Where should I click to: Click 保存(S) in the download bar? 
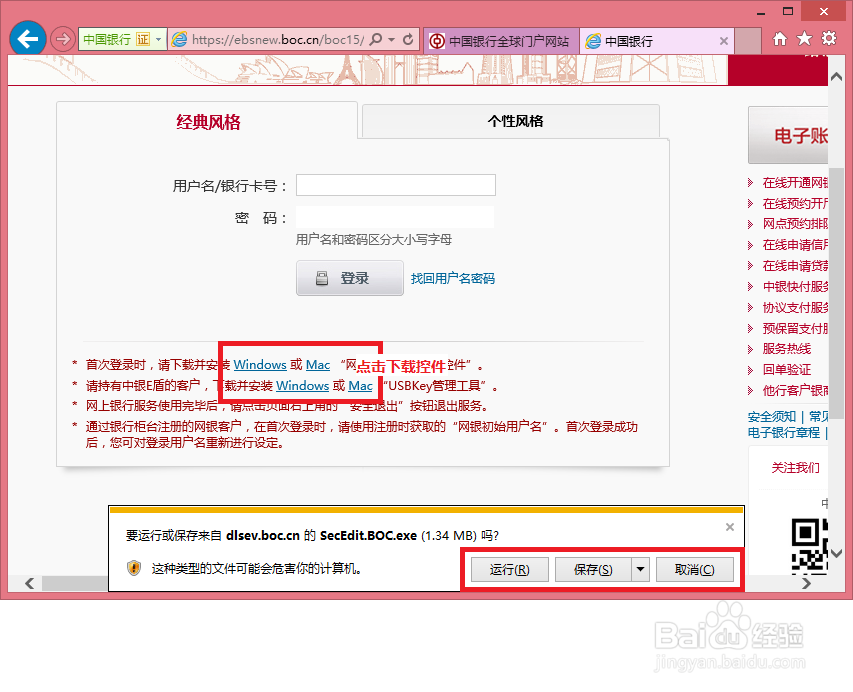tap(593, 570)
